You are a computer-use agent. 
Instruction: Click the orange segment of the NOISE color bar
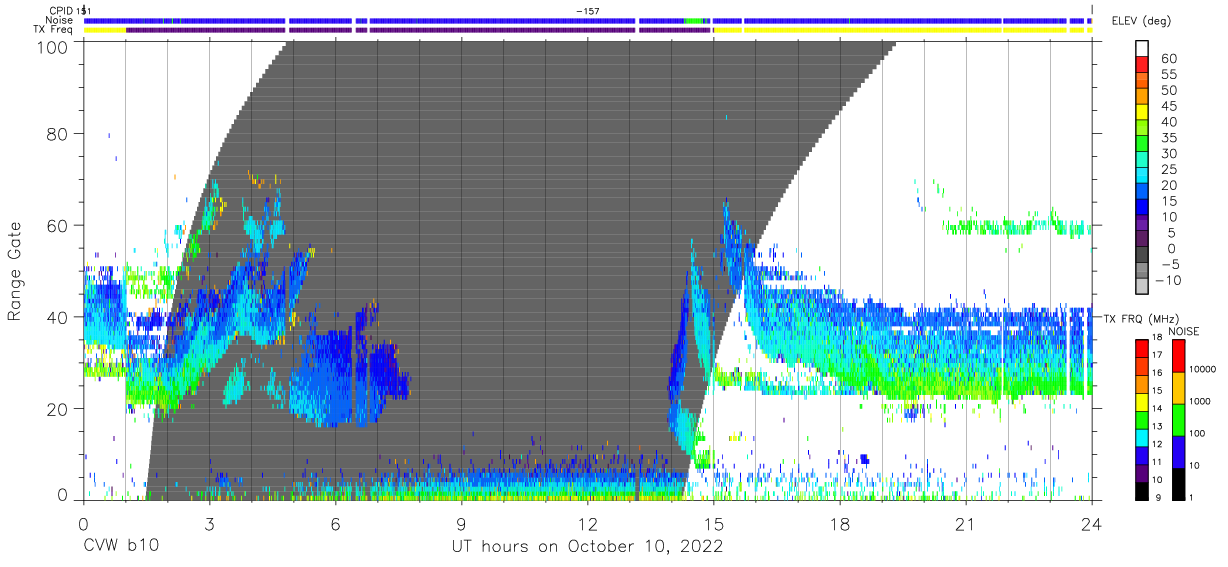click(x=1178, y=388)
